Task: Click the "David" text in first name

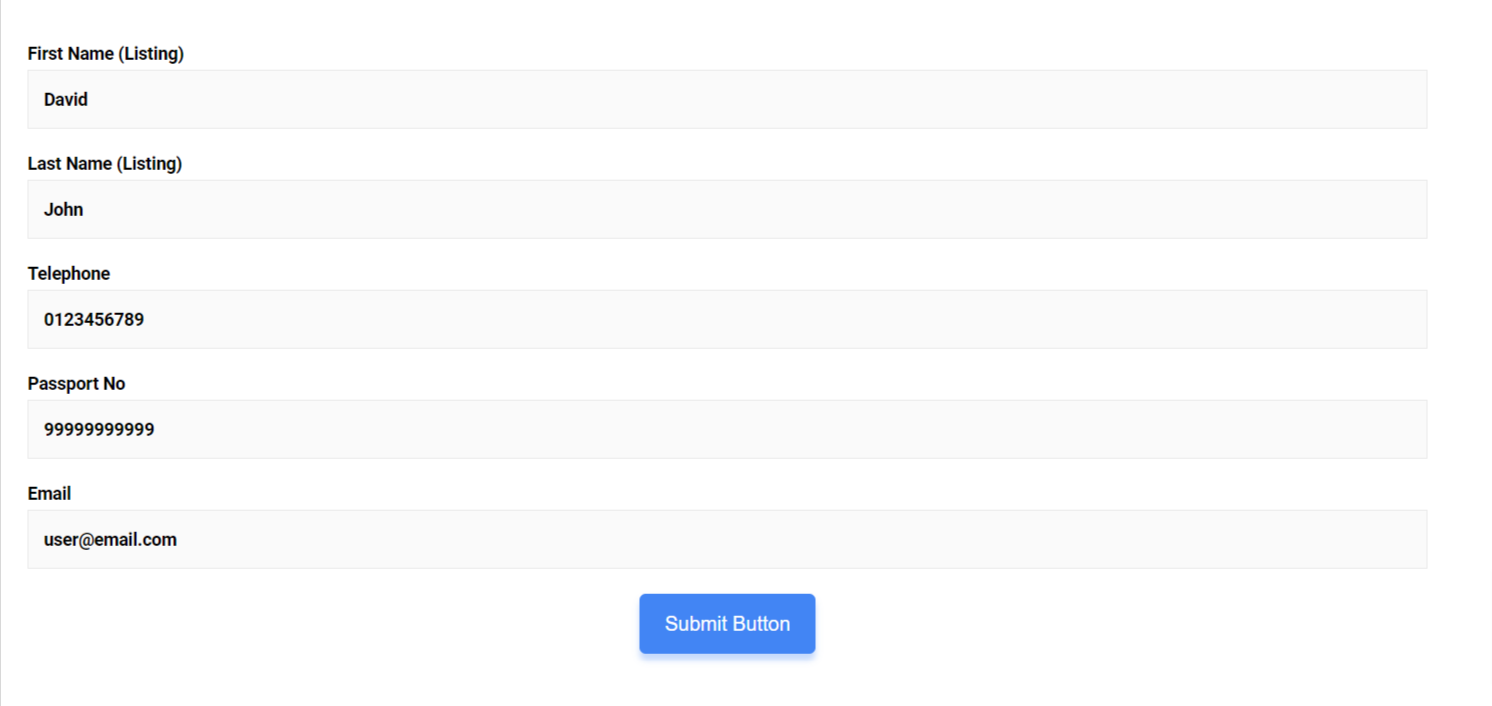Action: (66, 100)
